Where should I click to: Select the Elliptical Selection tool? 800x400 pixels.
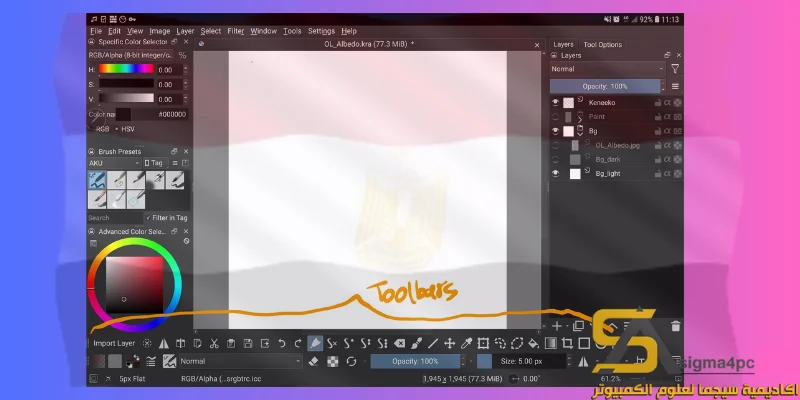(517, 343)
